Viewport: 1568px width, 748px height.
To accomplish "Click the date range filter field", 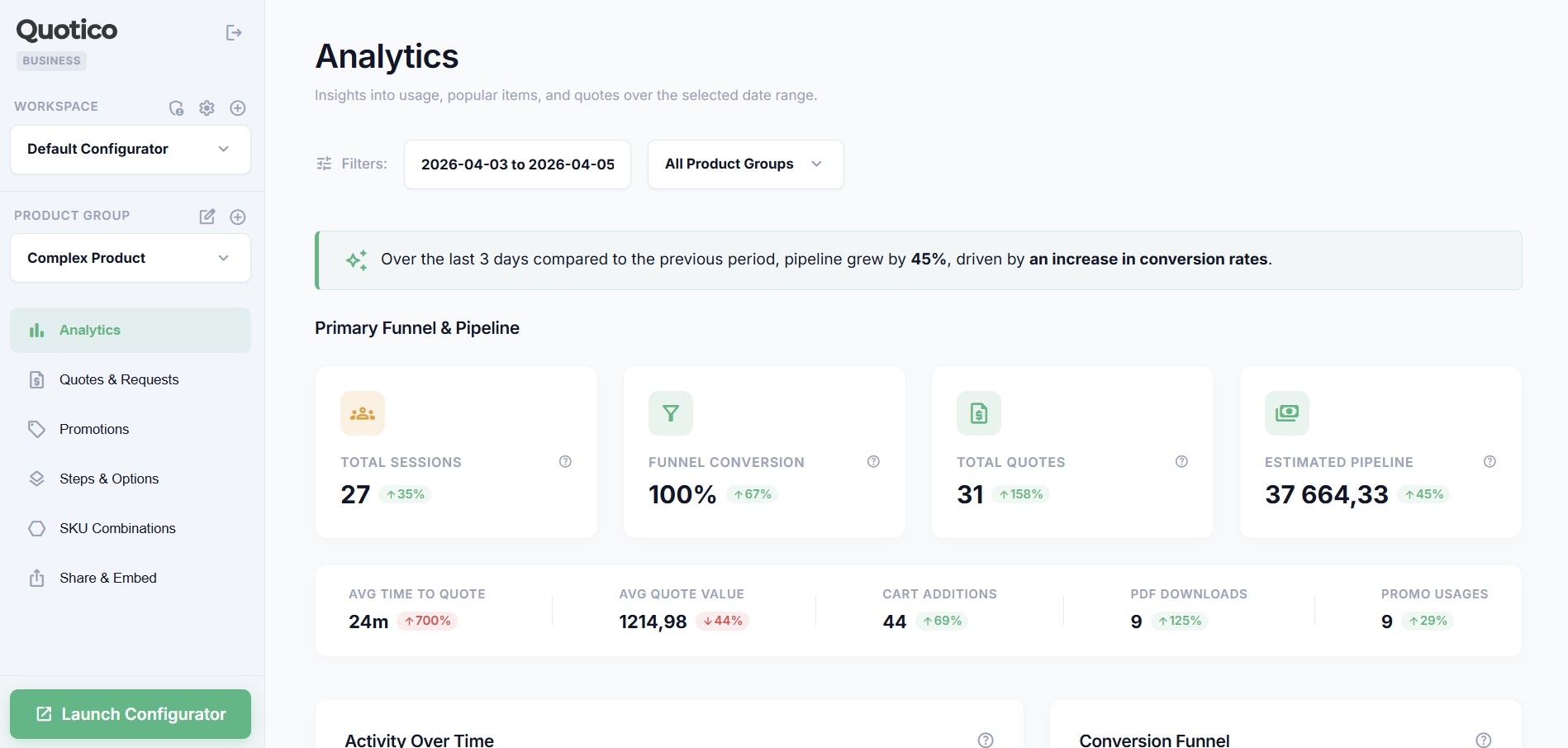I will tap(517, 164).
